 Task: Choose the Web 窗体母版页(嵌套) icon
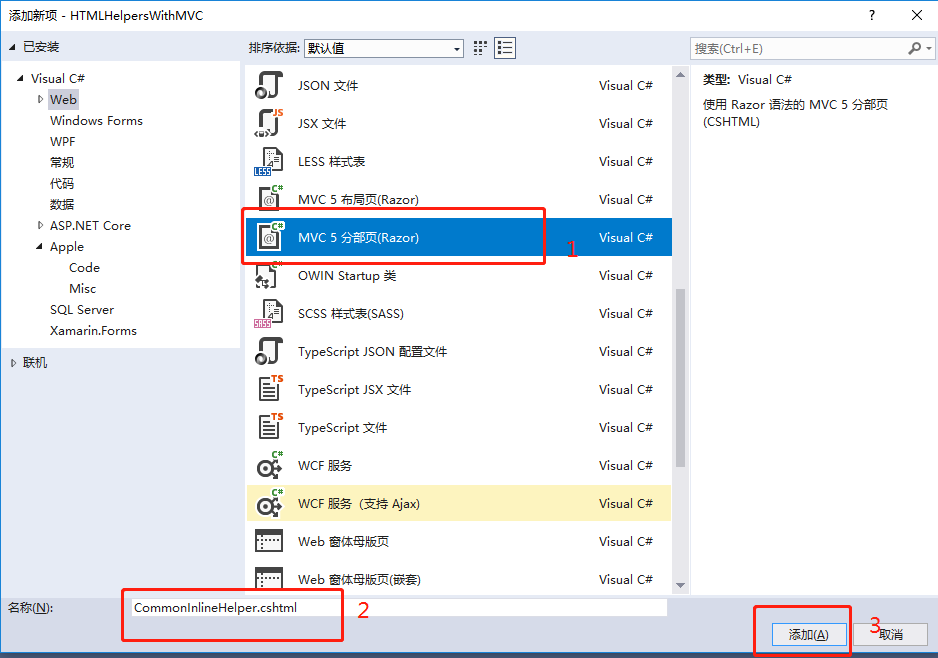click(269, 578)
